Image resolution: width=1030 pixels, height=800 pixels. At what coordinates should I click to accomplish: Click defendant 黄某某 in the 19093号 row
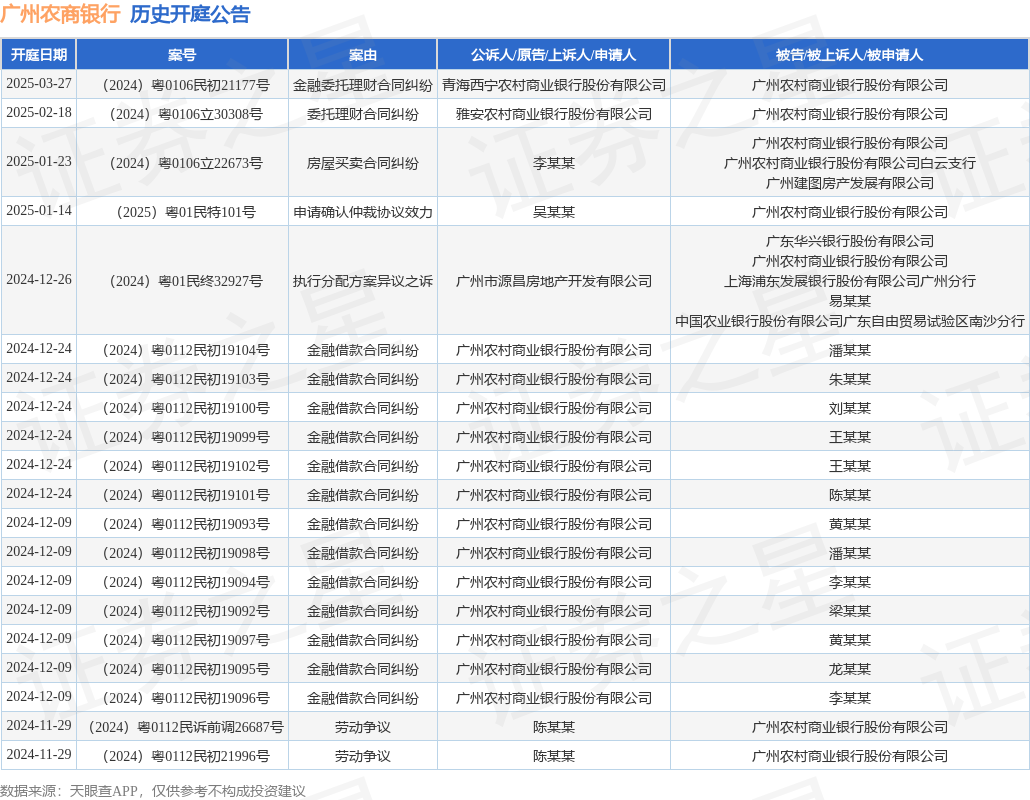click(x=849, y=524)
